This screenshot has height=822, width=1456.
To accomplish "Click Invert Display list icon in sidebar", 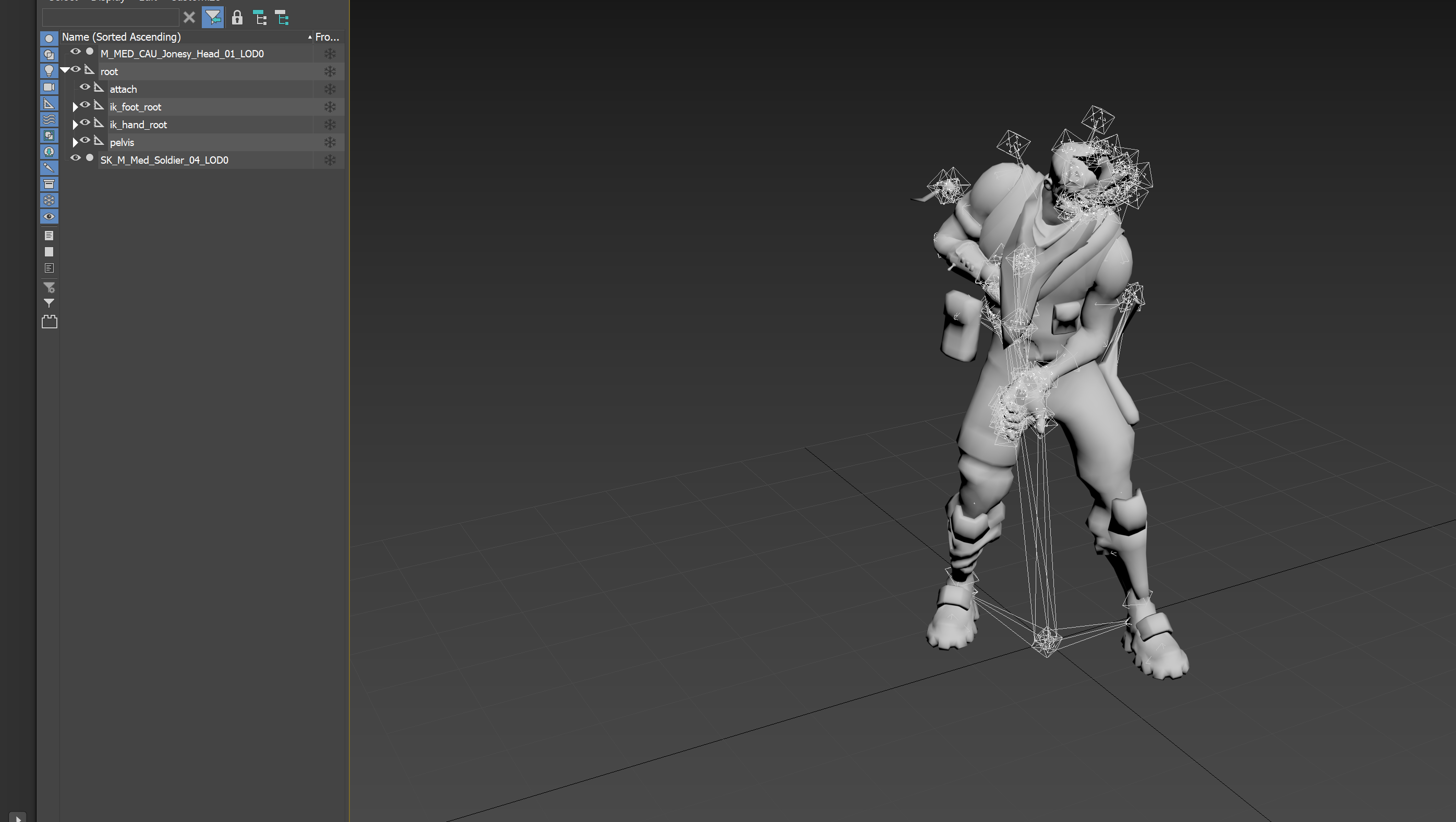I will coord(49,268).
